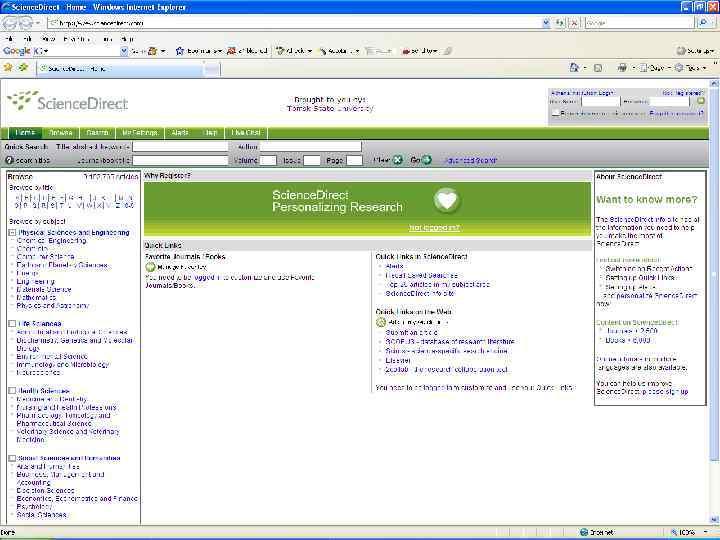
Task: Click the Not logged in? link in banner
Action: coord(434,228)
